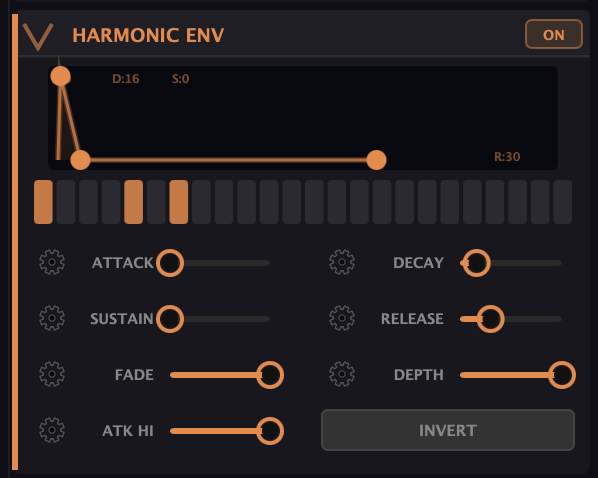This screenshot has height=478, width=598.
Task: Select the envelope release start node
Action: coord(376,160)
